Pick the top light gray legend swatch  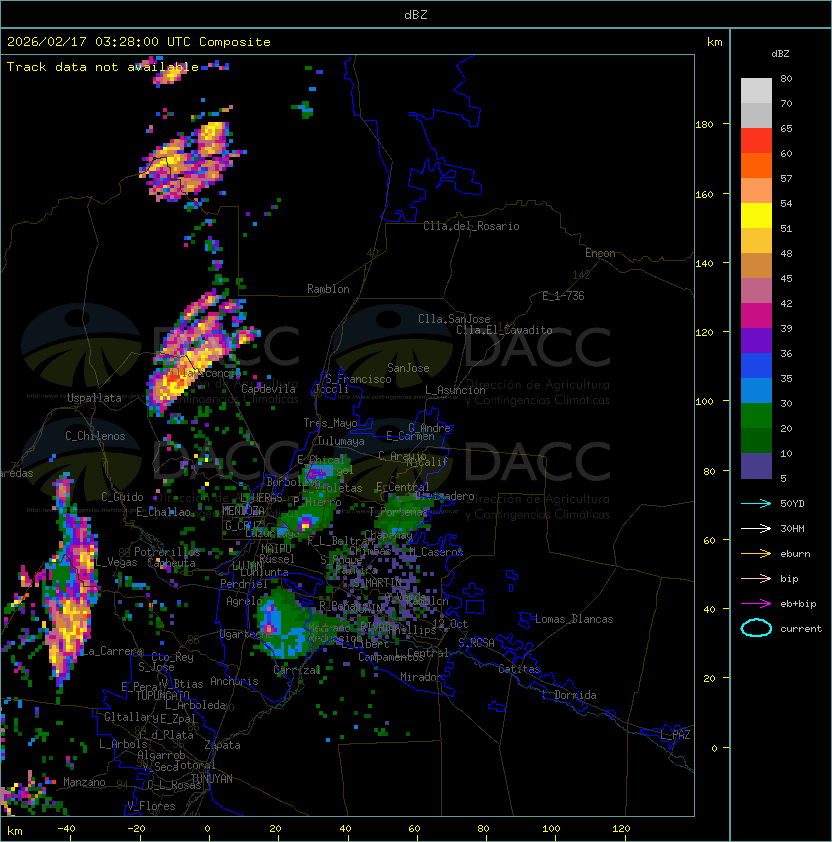[756, 91]
